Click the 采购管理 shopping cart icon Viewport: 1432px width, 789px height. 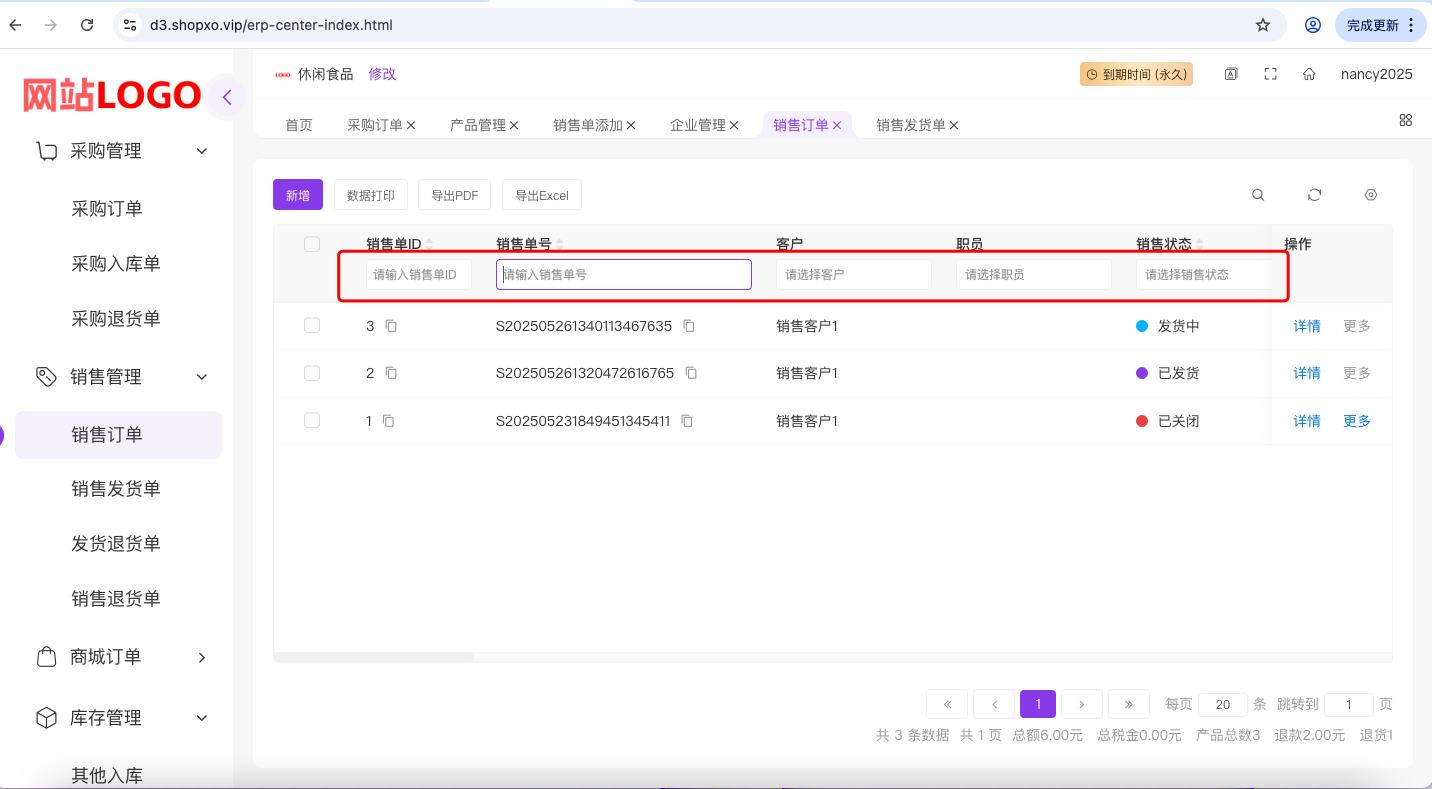[46, 151]
